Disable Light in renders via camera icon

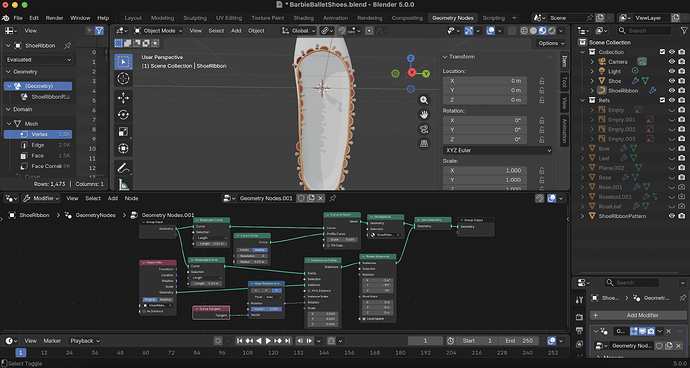(682, 71)
